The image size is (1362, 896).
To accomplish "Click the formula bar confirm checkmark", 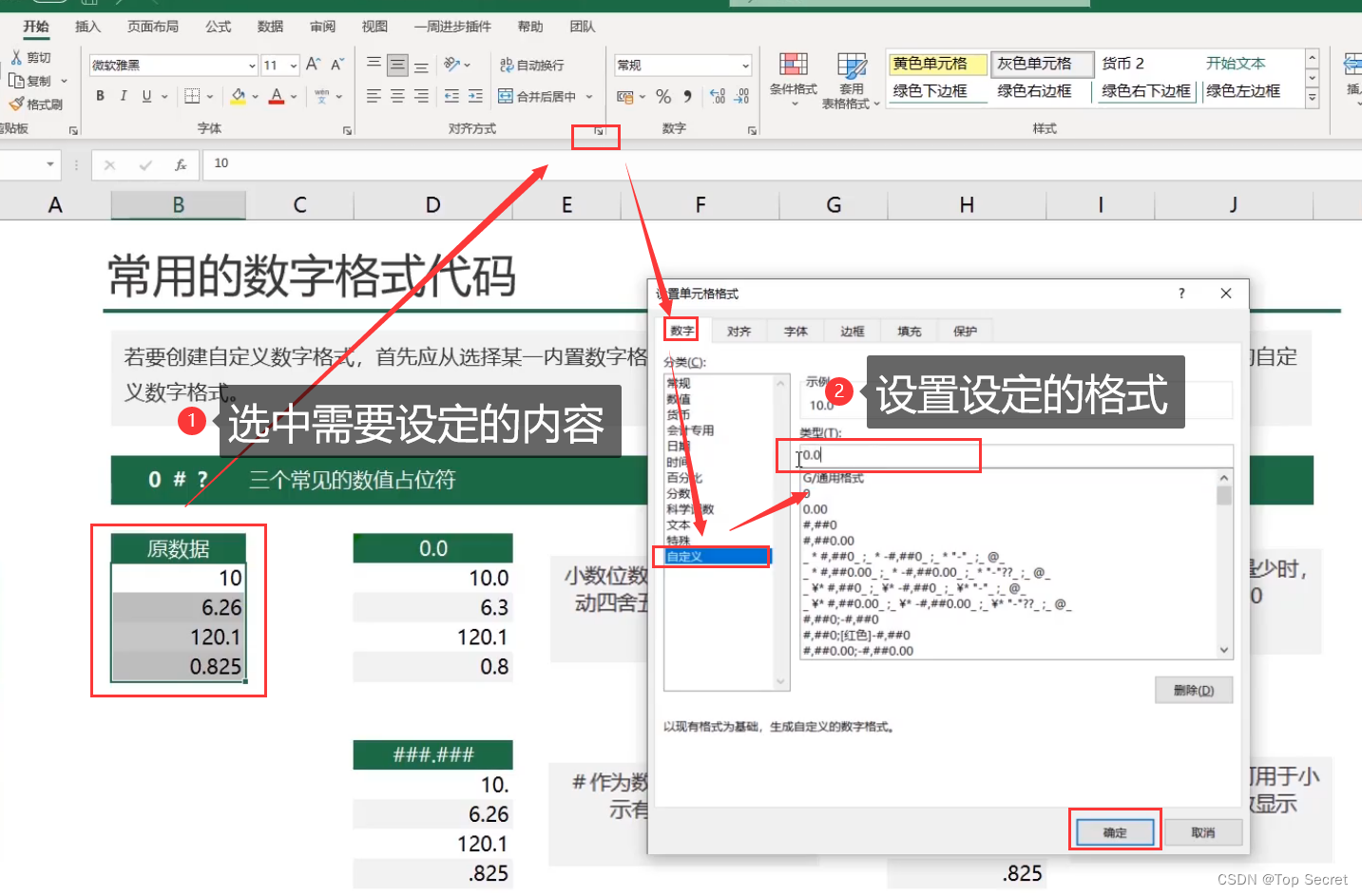I will point(145,164).
